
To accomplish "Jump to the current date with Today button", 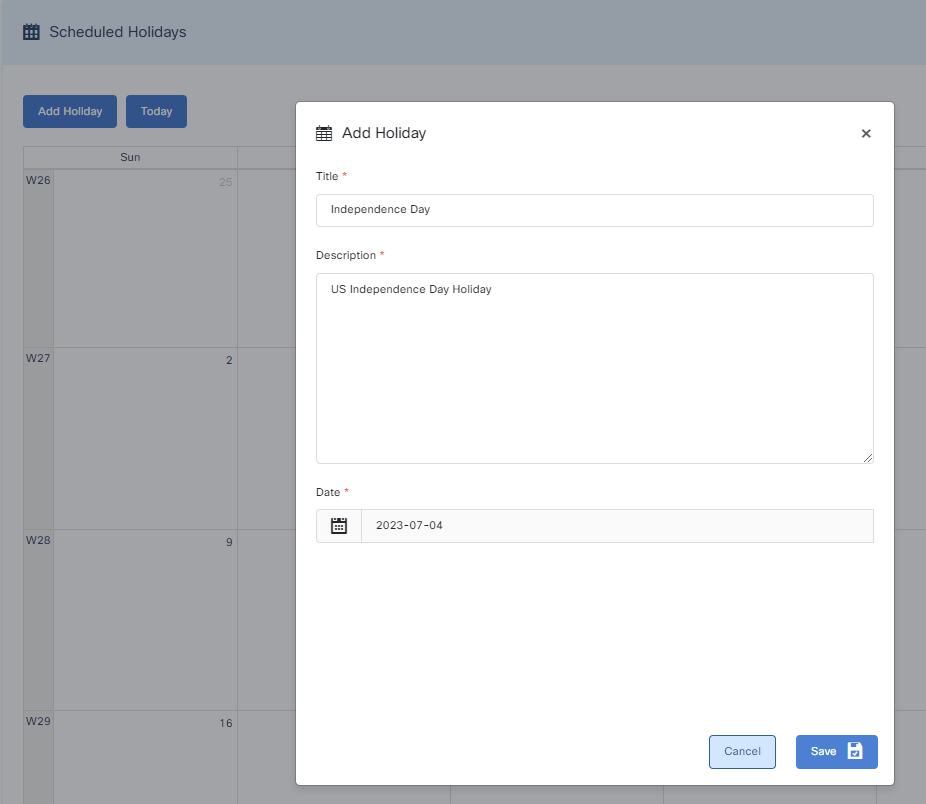I will tap(156, 112).
